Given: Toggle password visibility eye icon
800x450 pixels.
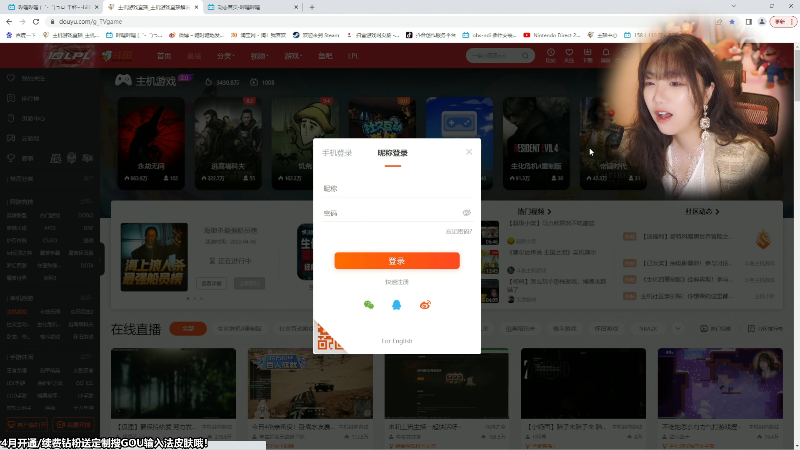Looking at the screenshot, I should tap(466, 213).
